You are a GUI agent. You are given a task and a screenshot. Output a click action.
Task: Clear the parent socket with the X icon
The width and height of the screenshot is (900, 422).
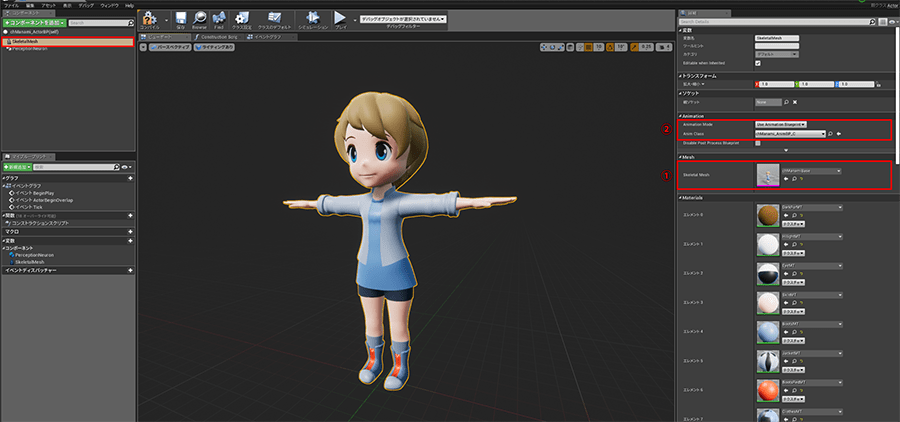click(797, 102)
